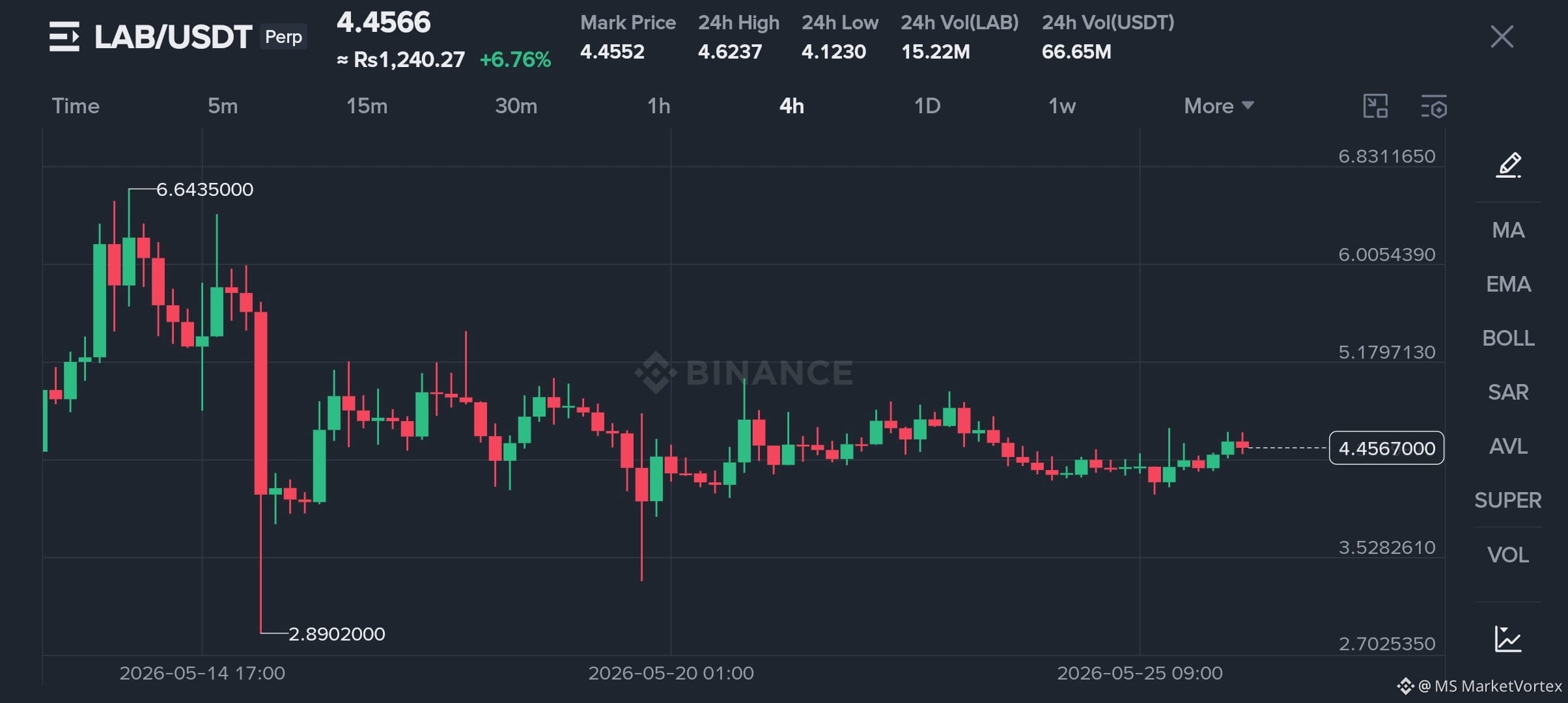Click the +6.76% change value
The image size is (1568, 703).
click(x=515, y=60)
